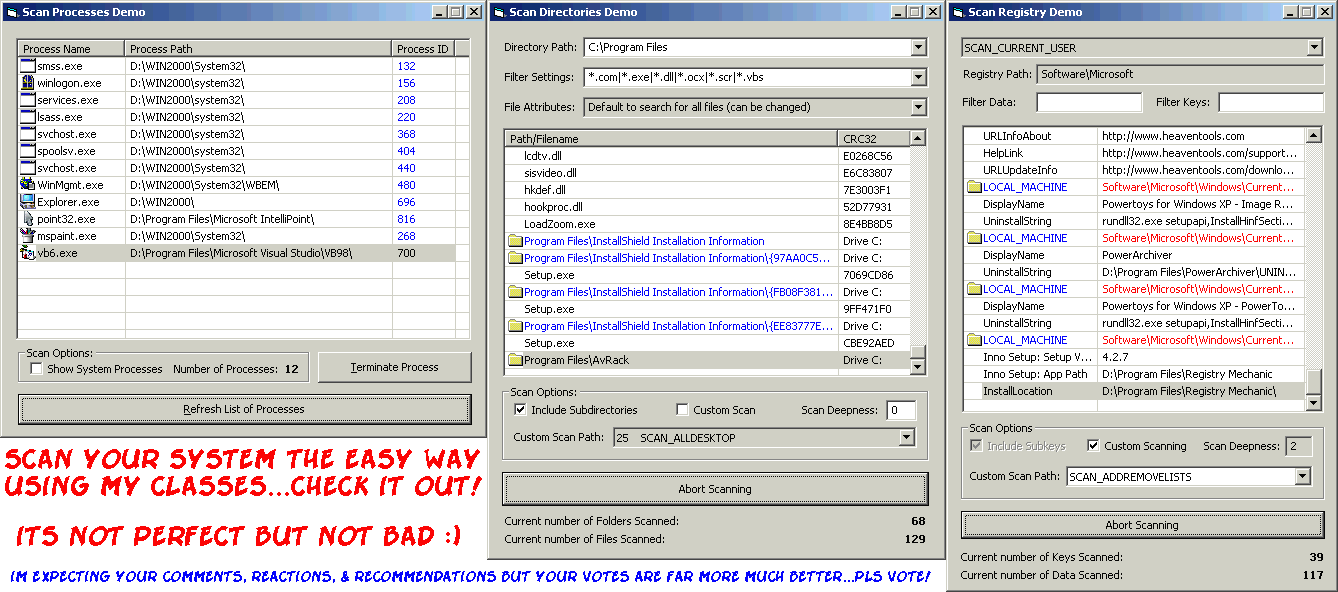1338x592 pixels.
Task: Open the File Attributes dropdown
Action: coord(919,107)
